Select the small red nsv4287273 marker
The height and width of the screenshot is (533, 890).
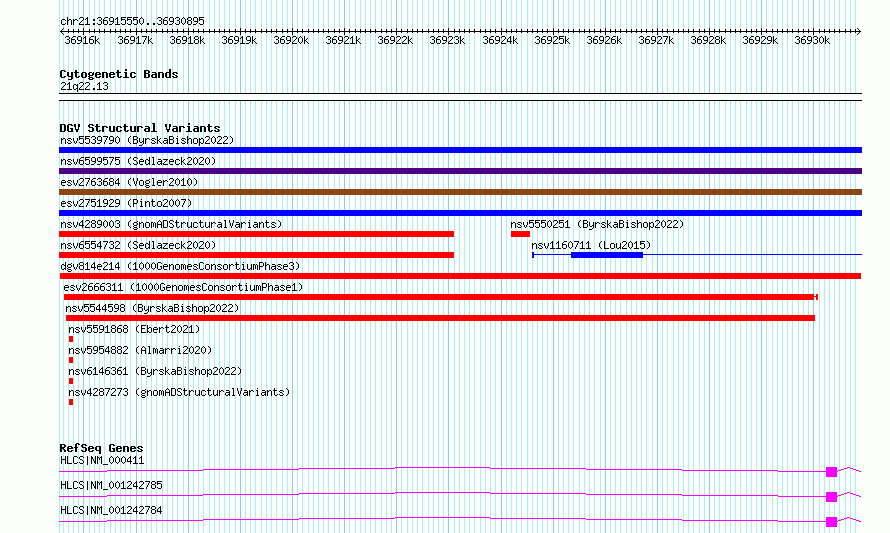[71, 402]
